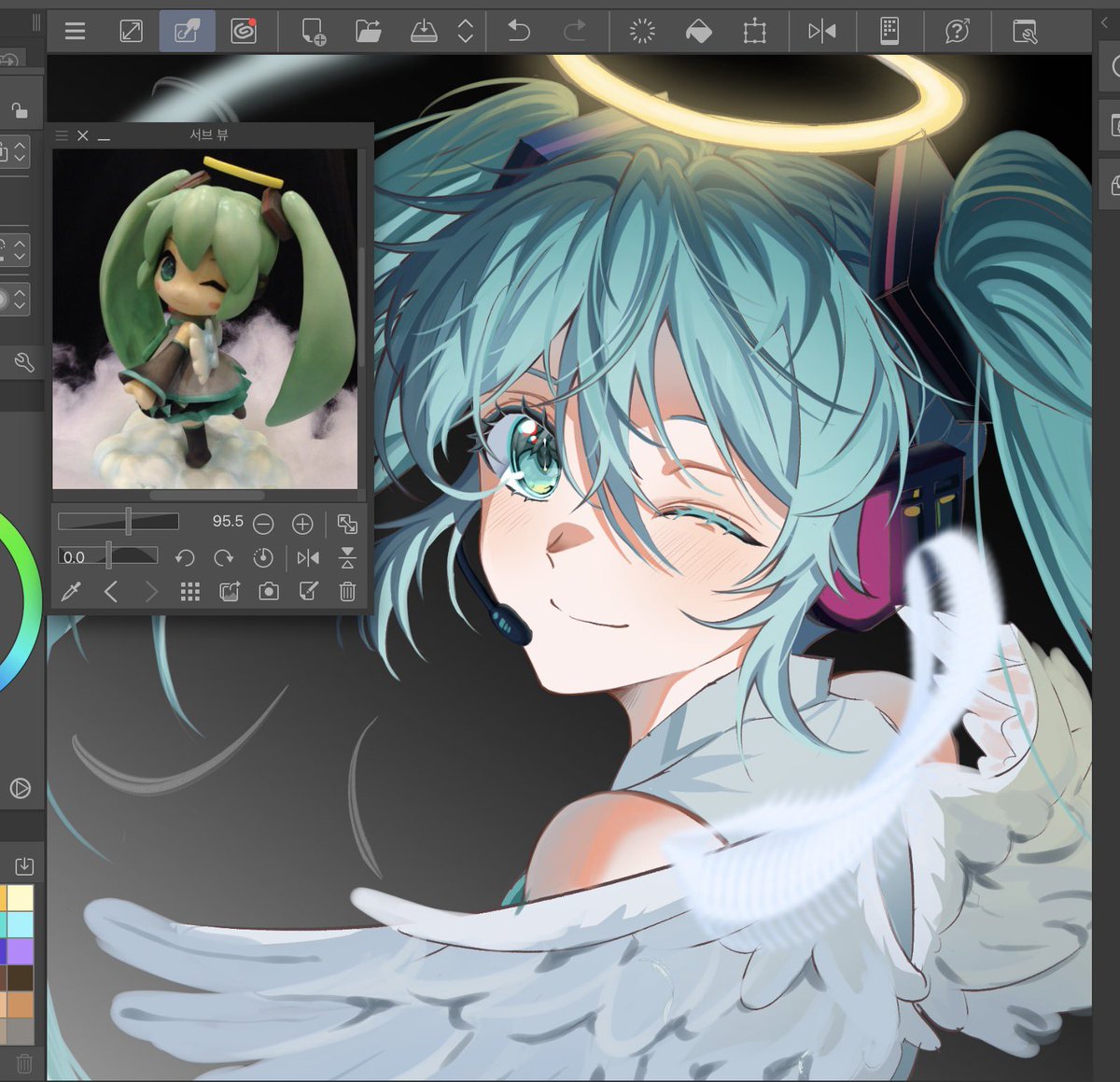Collapse the right palette dock arrow
The height and width of the screenshot is (1082, 1120).
(x=1105, y=22)
